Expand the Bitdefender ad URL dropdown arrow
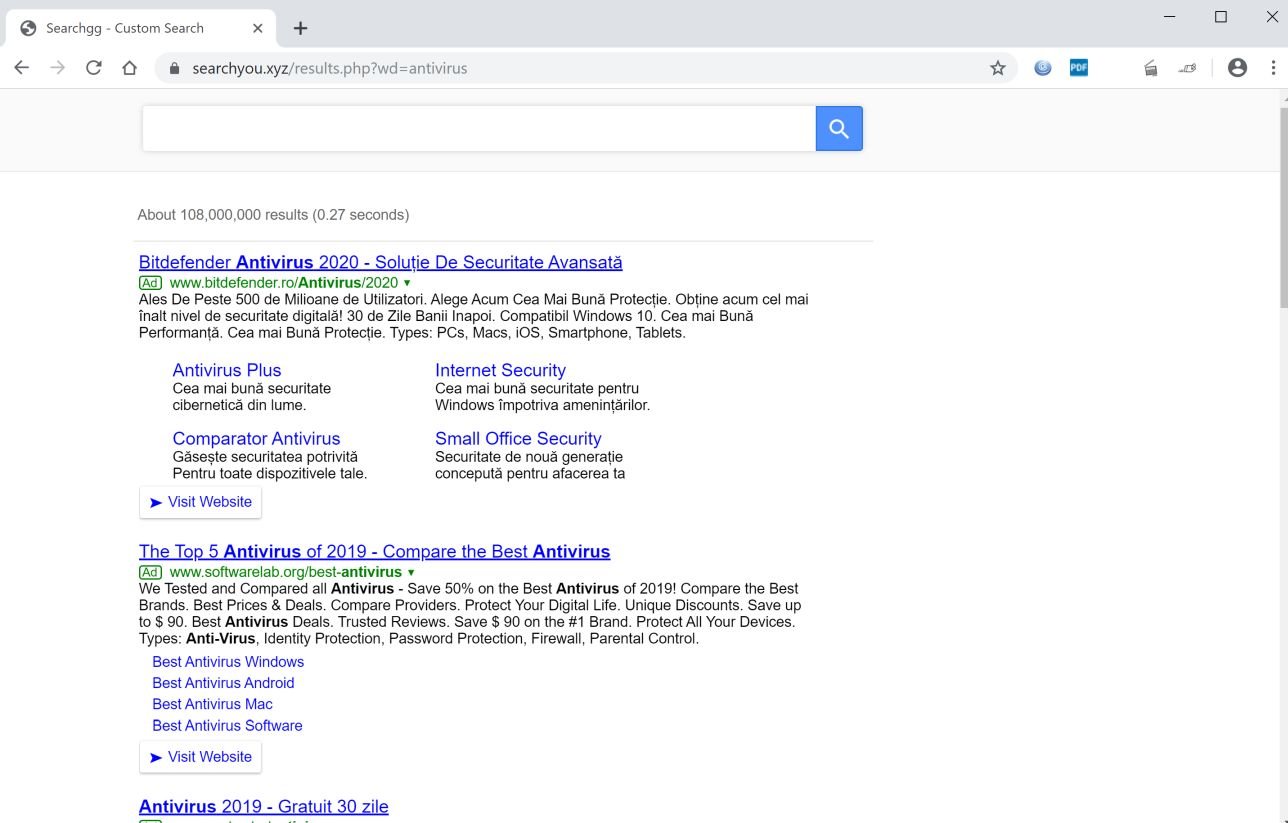Screen dimensions: 1288x823 click(407, 283)
